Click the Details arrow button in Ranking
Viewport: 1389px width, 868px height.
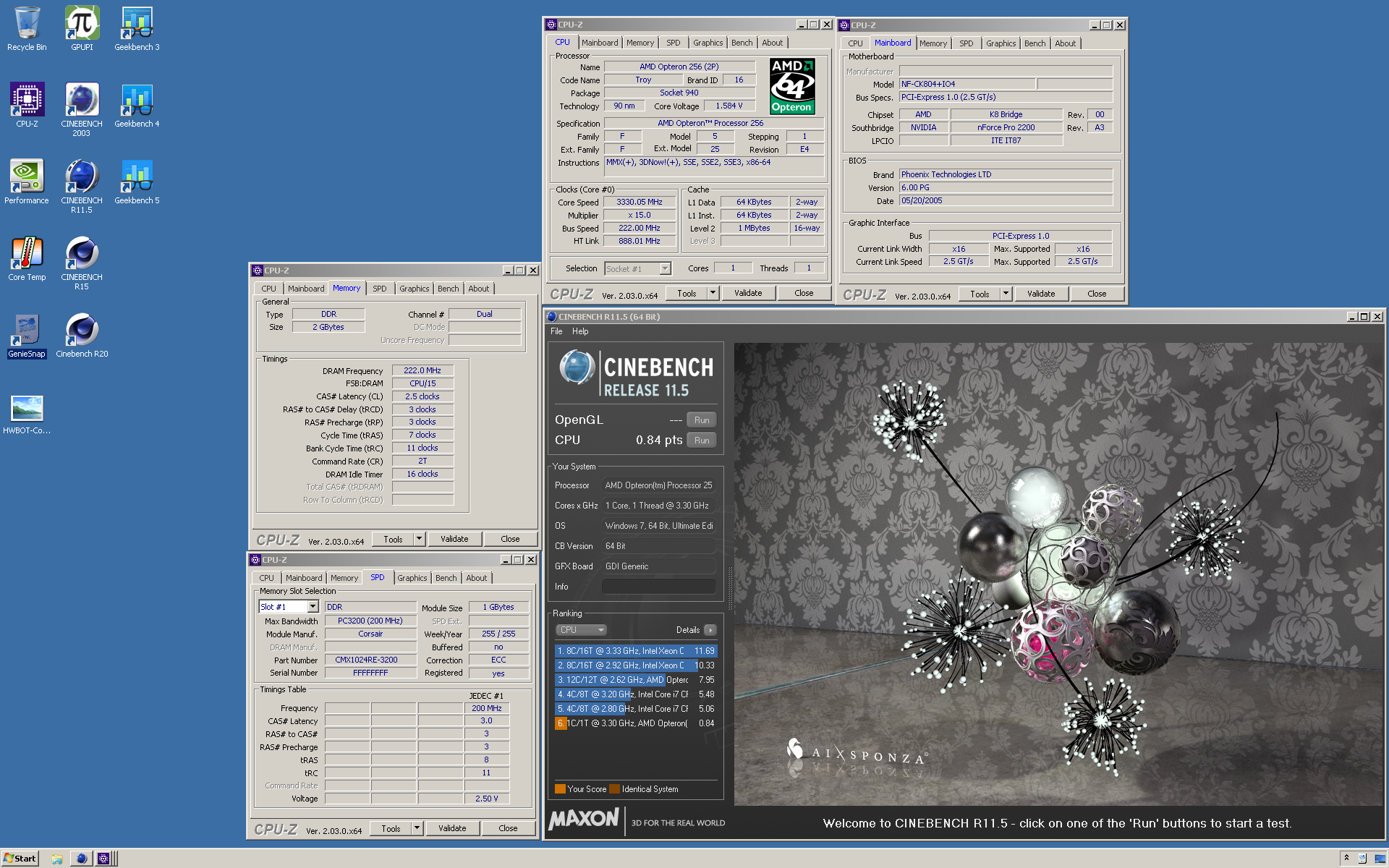click(710, 630)
